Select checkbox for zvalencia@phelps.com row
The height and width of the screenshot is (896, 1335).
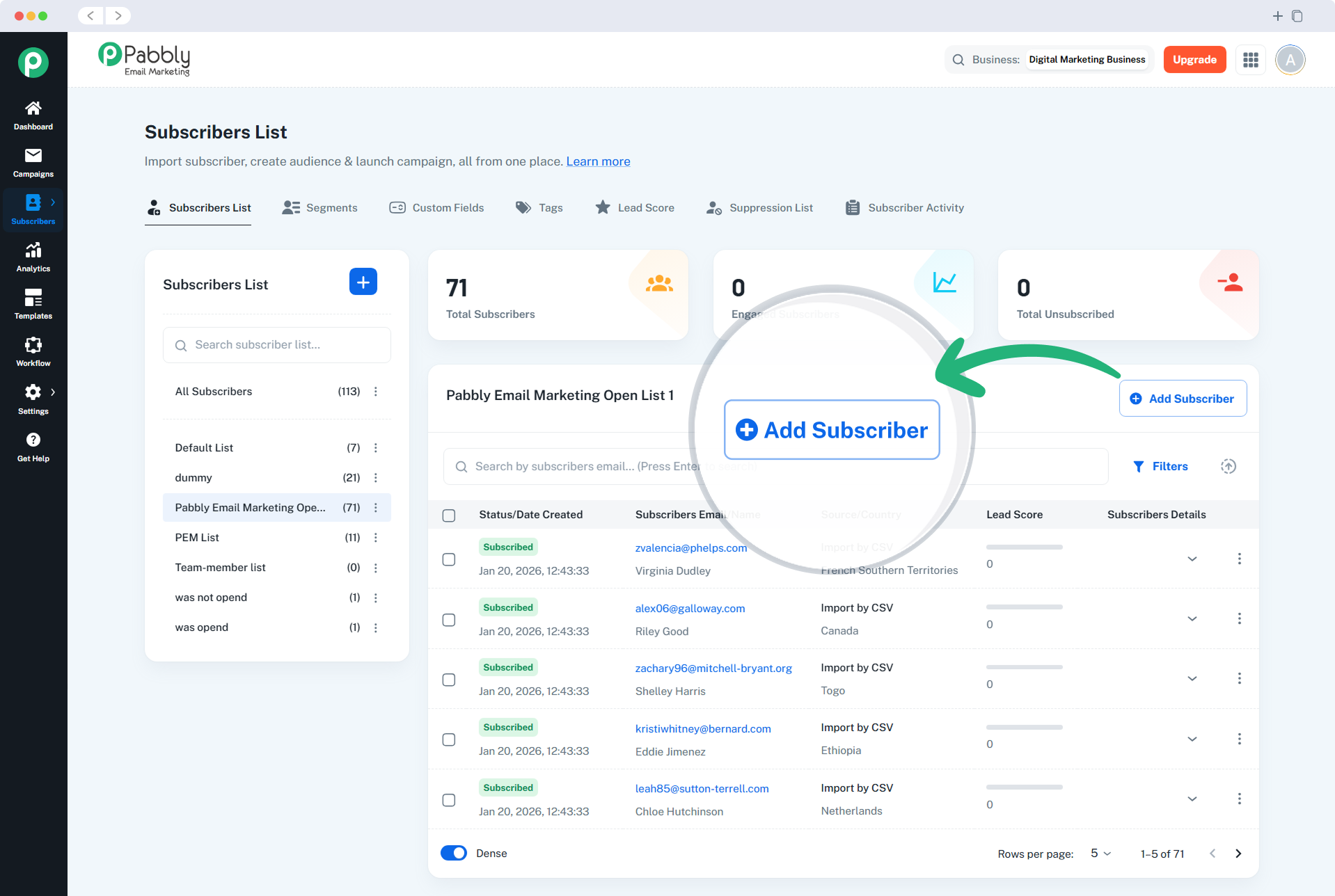tap(449, 559)
